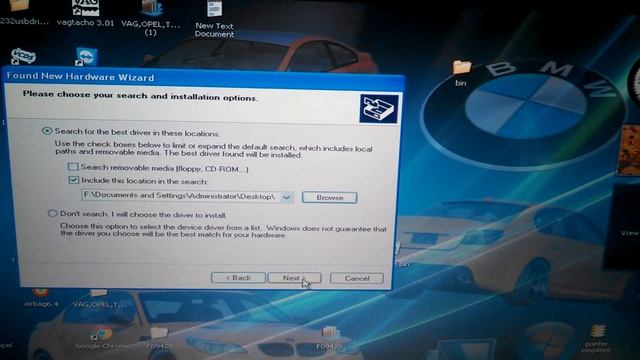Select 'Search for the best driver' radio button
Image resolution: width=640 pixels, height=360 pixels.
(x=47, y=131)
